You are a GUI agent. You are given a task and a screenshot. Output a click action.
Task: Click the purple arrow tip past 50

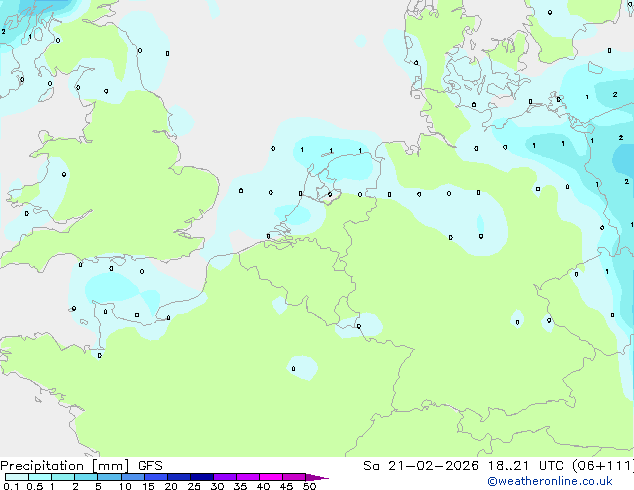point(317,477)
